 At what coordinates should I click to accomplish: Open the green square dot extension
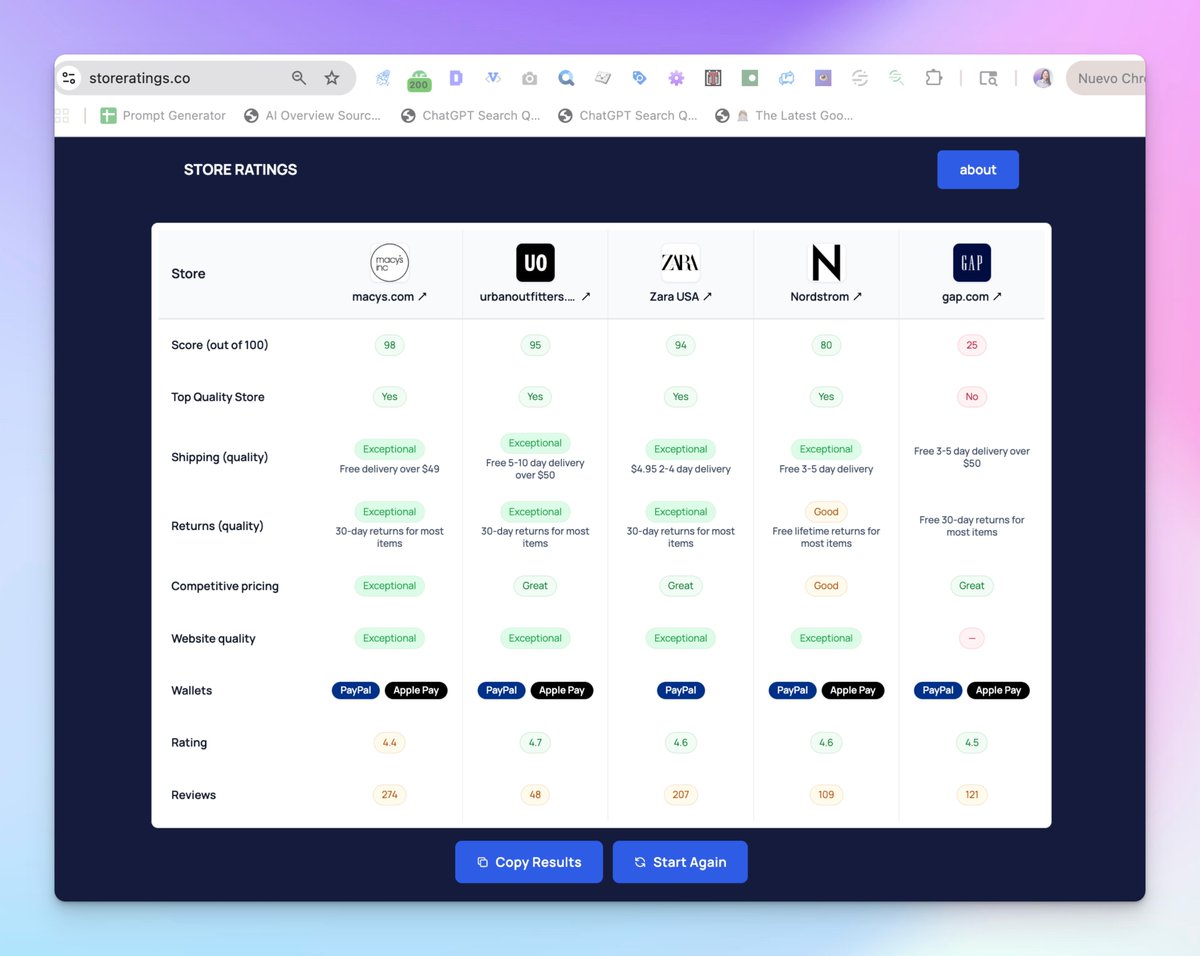coord(749,78)
